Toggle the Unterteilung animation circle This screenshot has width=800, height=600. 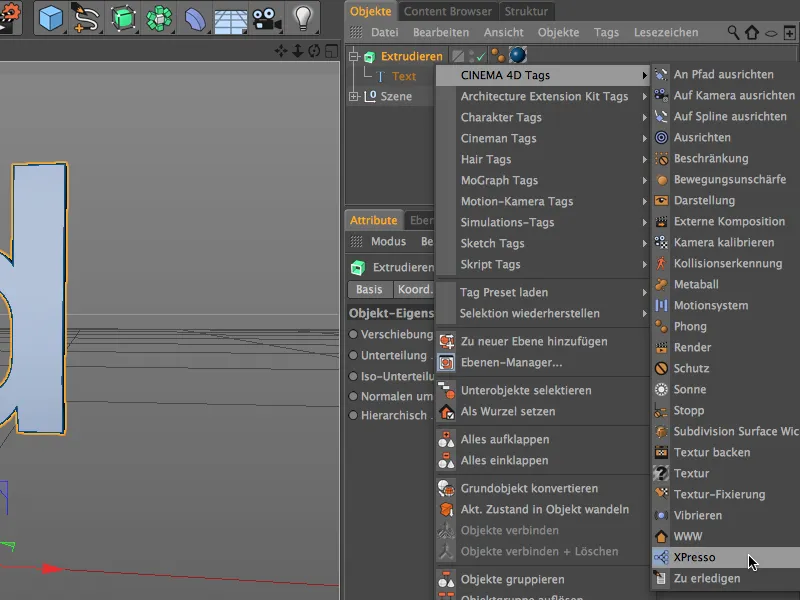[353, 355]
